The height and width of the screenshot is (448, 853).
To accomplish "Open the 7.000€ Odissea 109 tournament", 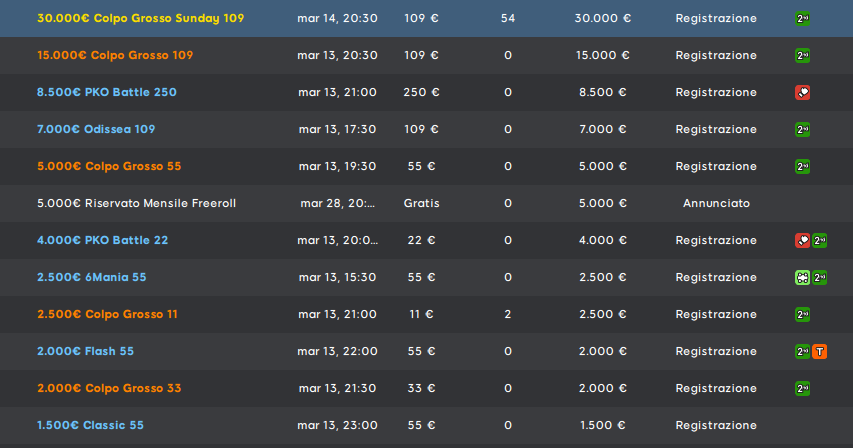I will [96, 129].
